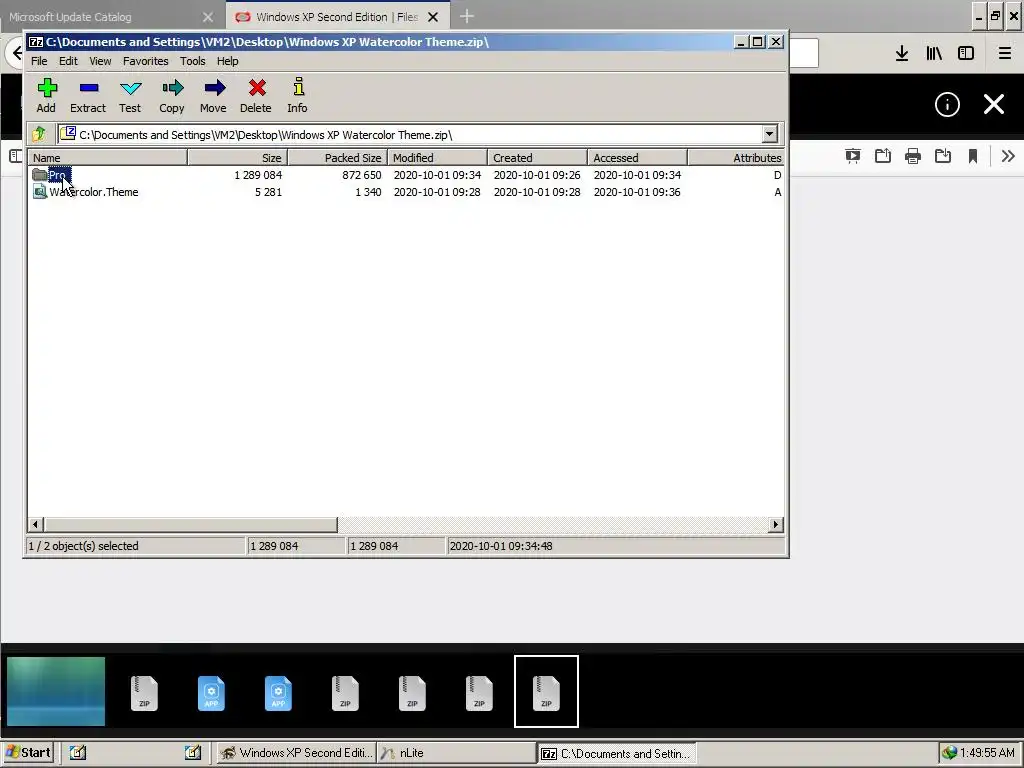Select the first ZIP file thumbnail
This screenshot has width=1024, height=768.
144,692
